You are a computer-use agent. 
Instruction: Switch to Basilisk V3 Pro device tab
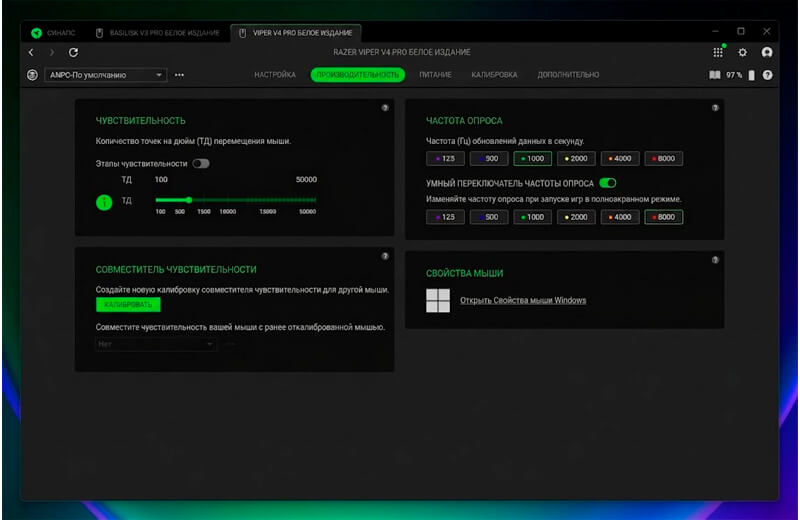158,33
